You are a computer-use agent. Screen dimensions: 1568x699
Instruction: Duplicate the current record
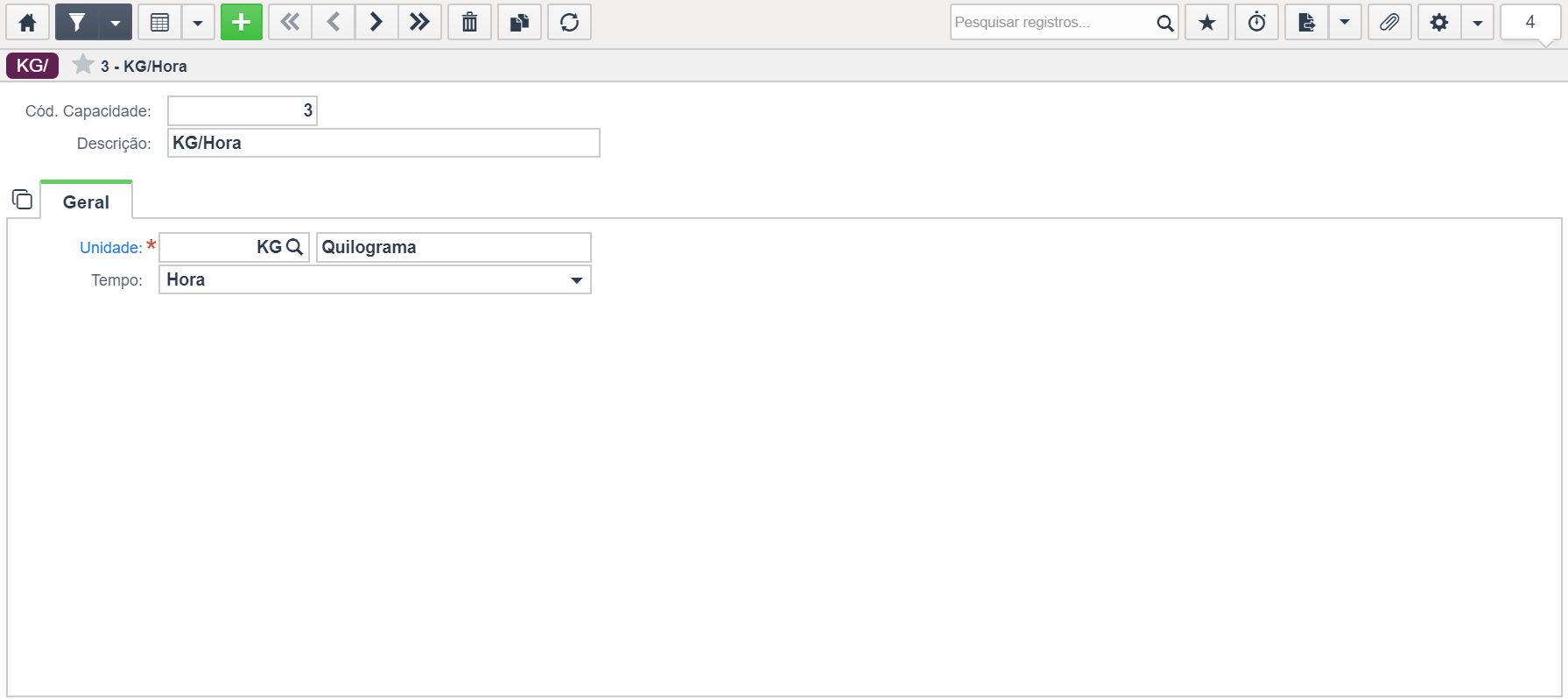point(520,23)
